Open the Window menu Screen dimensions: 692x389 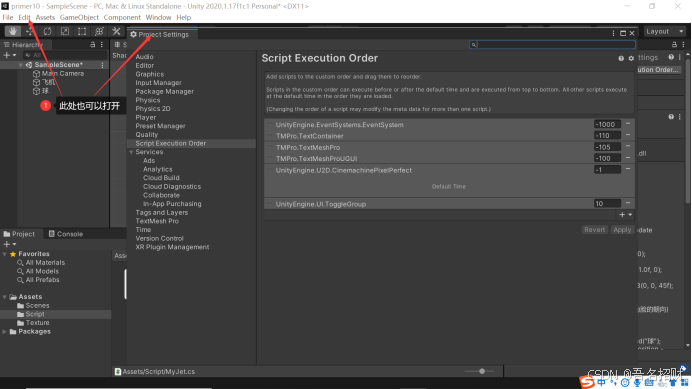point(158,18)
